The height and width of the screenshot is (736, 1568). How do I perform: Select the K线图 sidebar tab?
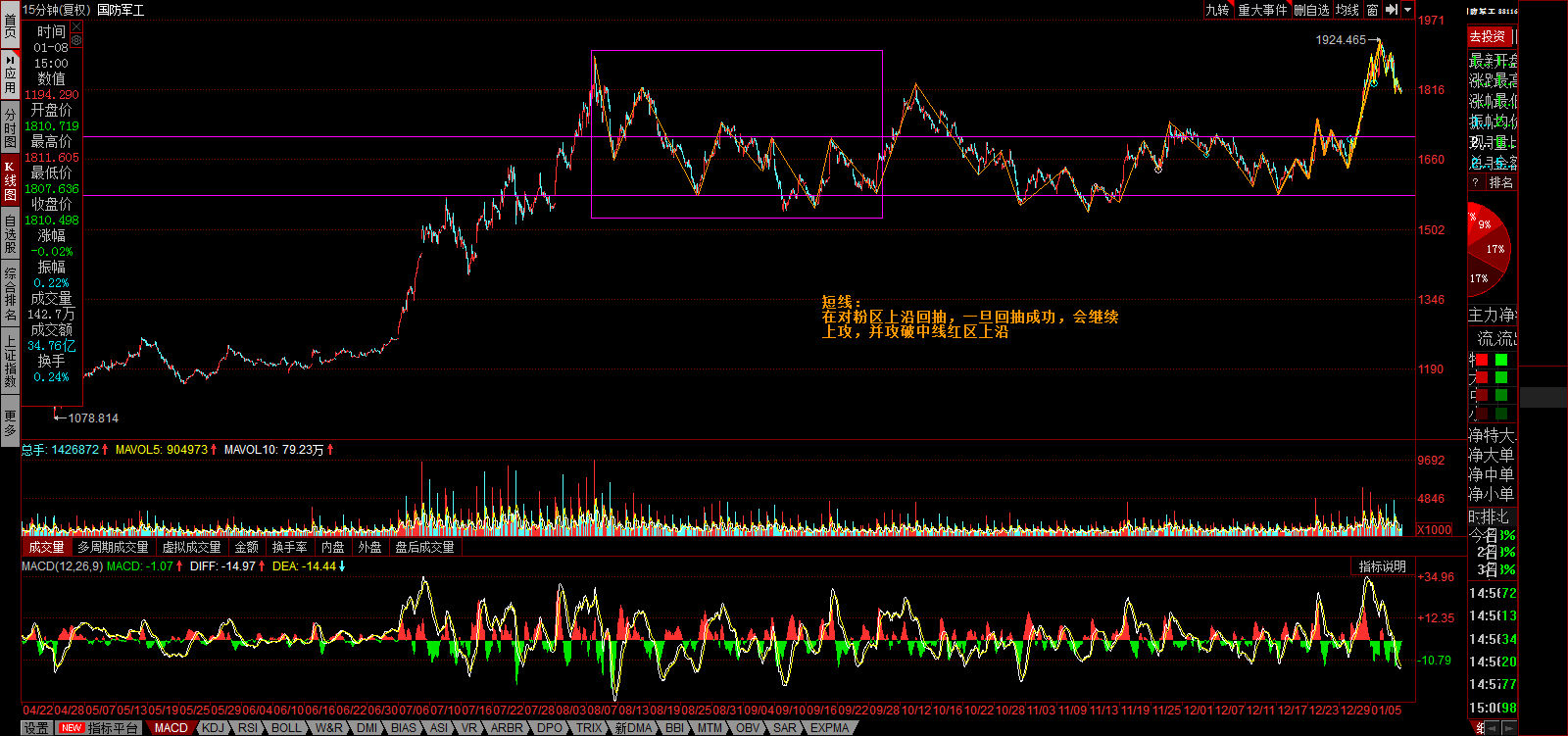point(10,181)
